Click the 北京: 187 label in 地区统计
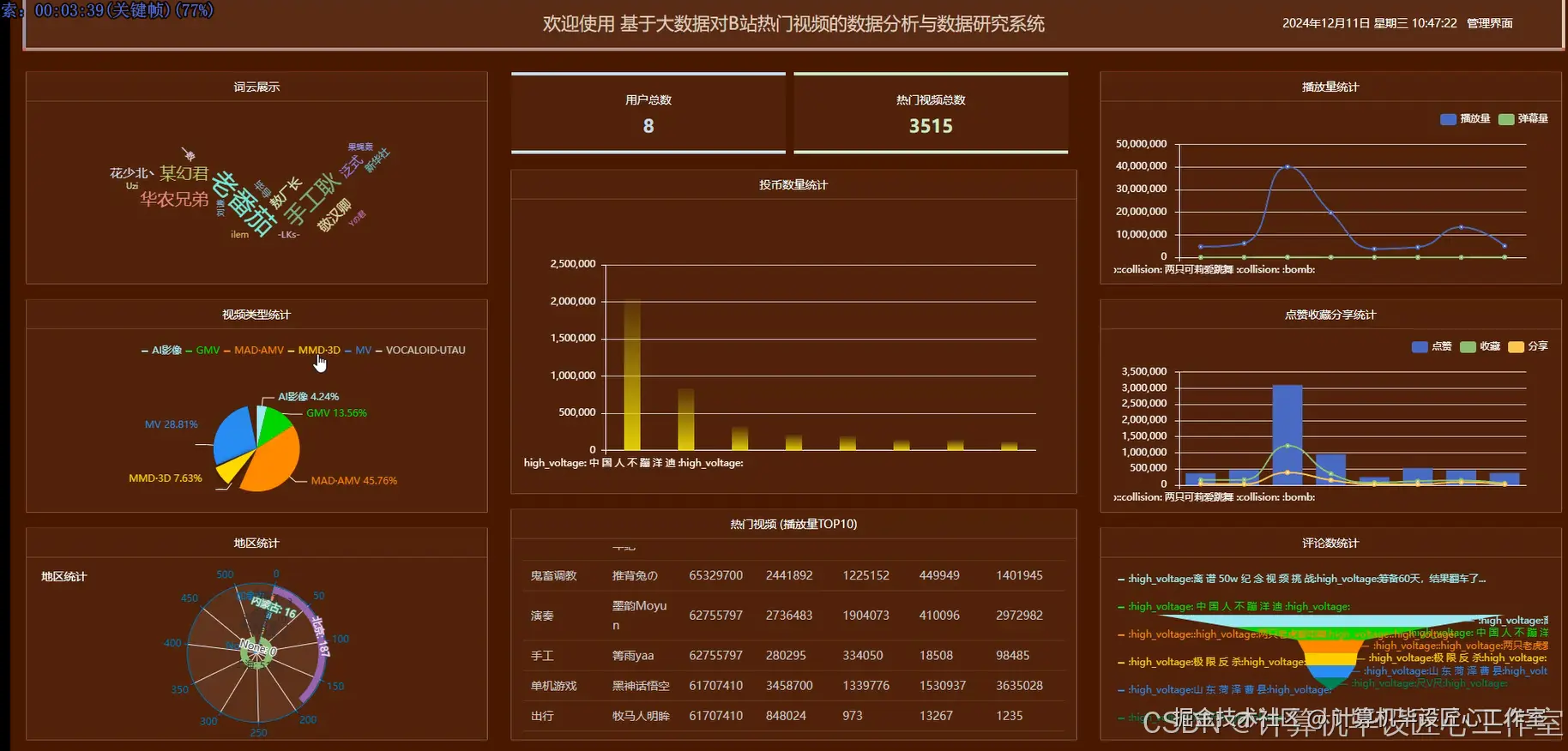This screenshot has width=1568, height=751. coord(319,637)
